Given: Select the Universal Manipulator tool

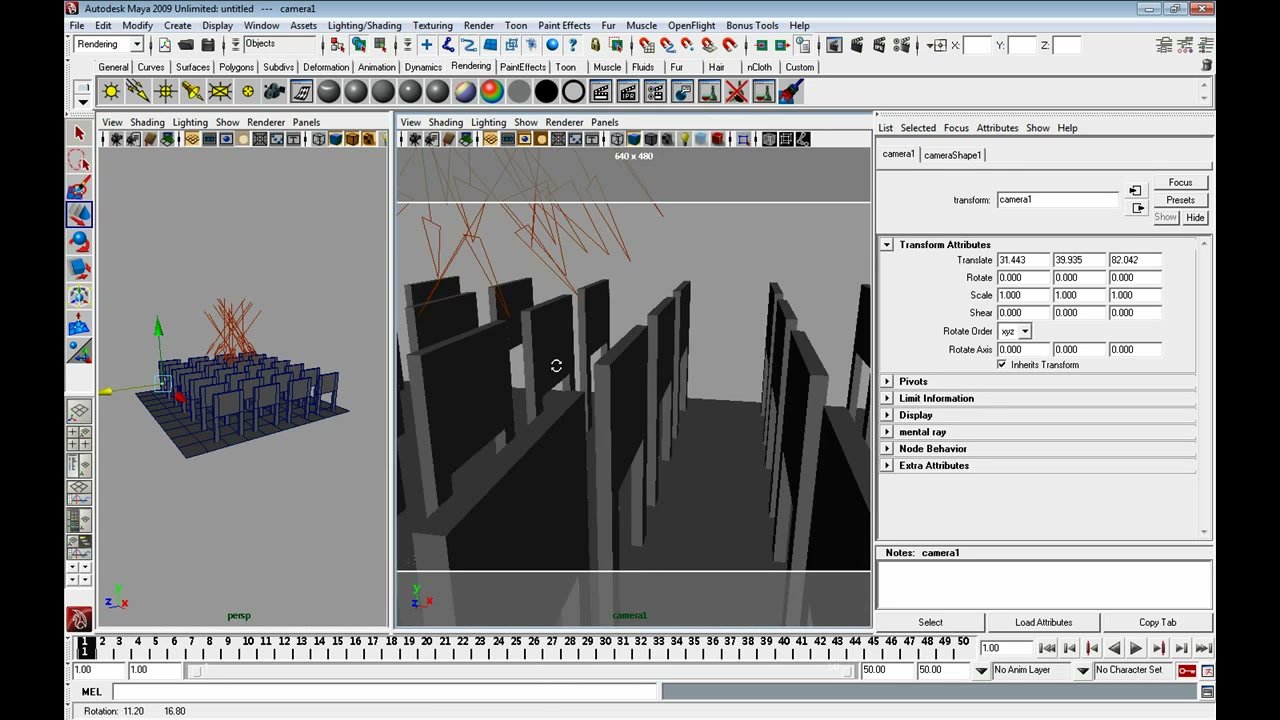Looking at the screenshot, I should pyautogui.click(x=79, y=296).
